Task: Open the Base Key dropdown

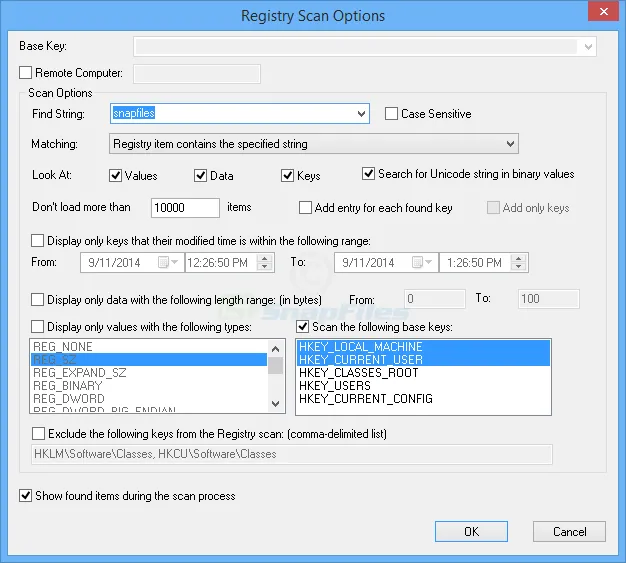Action: [x=588, y=47]
